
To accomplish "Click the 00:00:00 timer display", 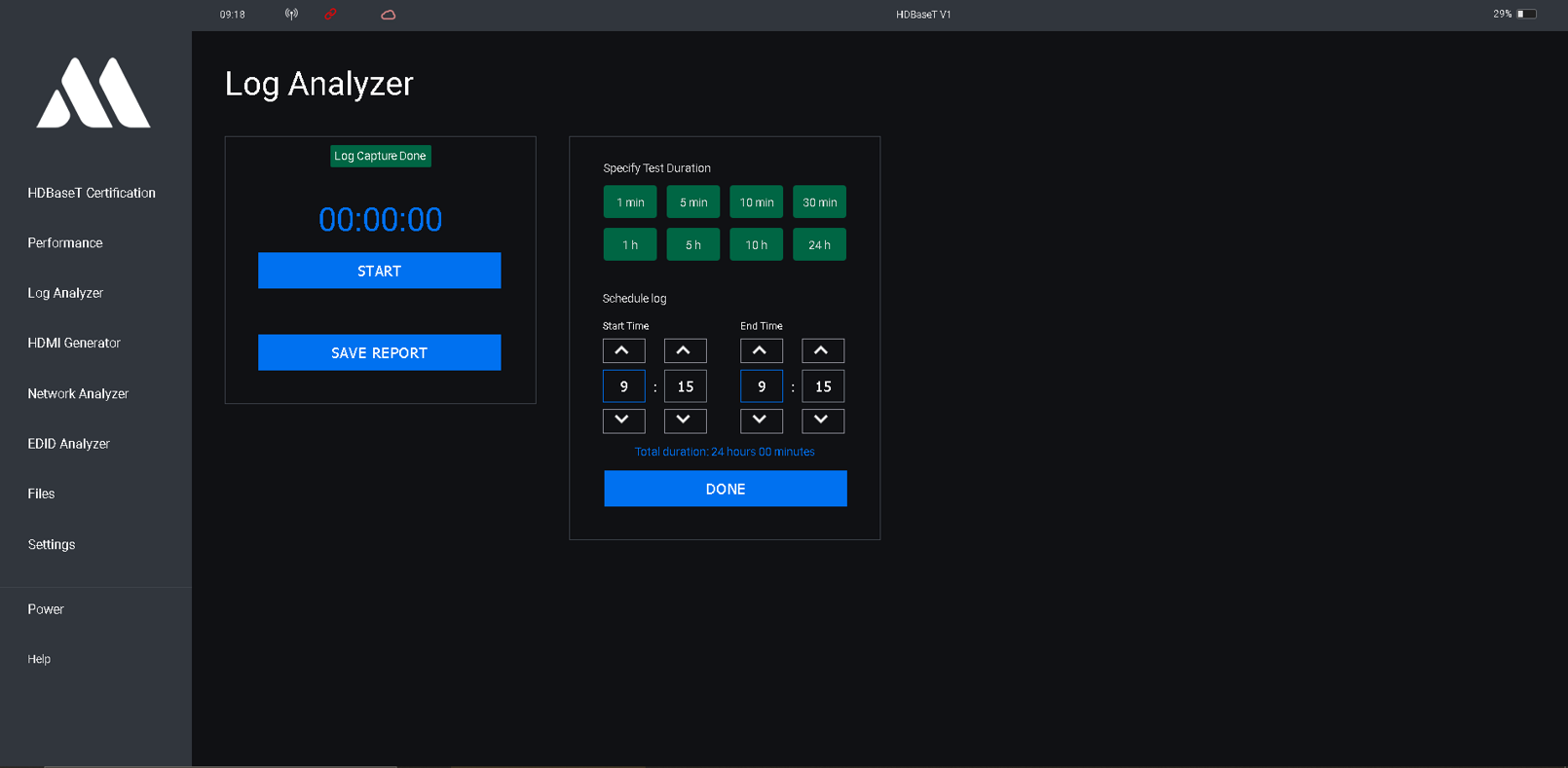I will (381, 220).
